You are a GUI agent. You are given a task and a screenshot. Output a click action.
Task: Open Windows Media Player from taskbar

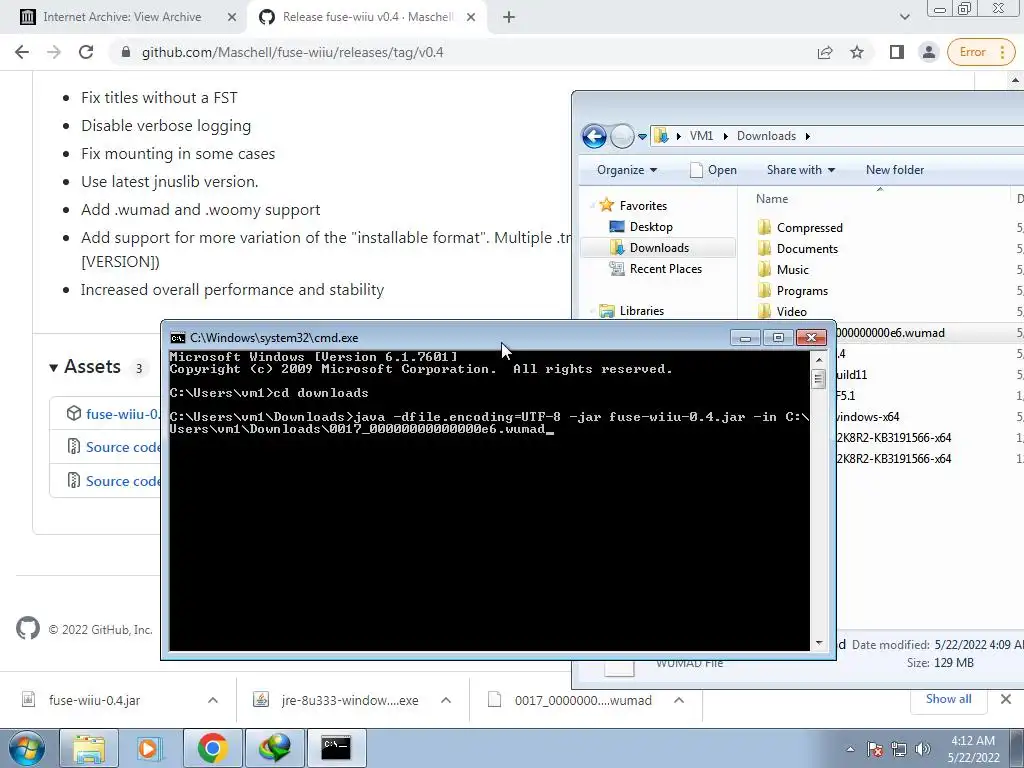coord(149,748)
